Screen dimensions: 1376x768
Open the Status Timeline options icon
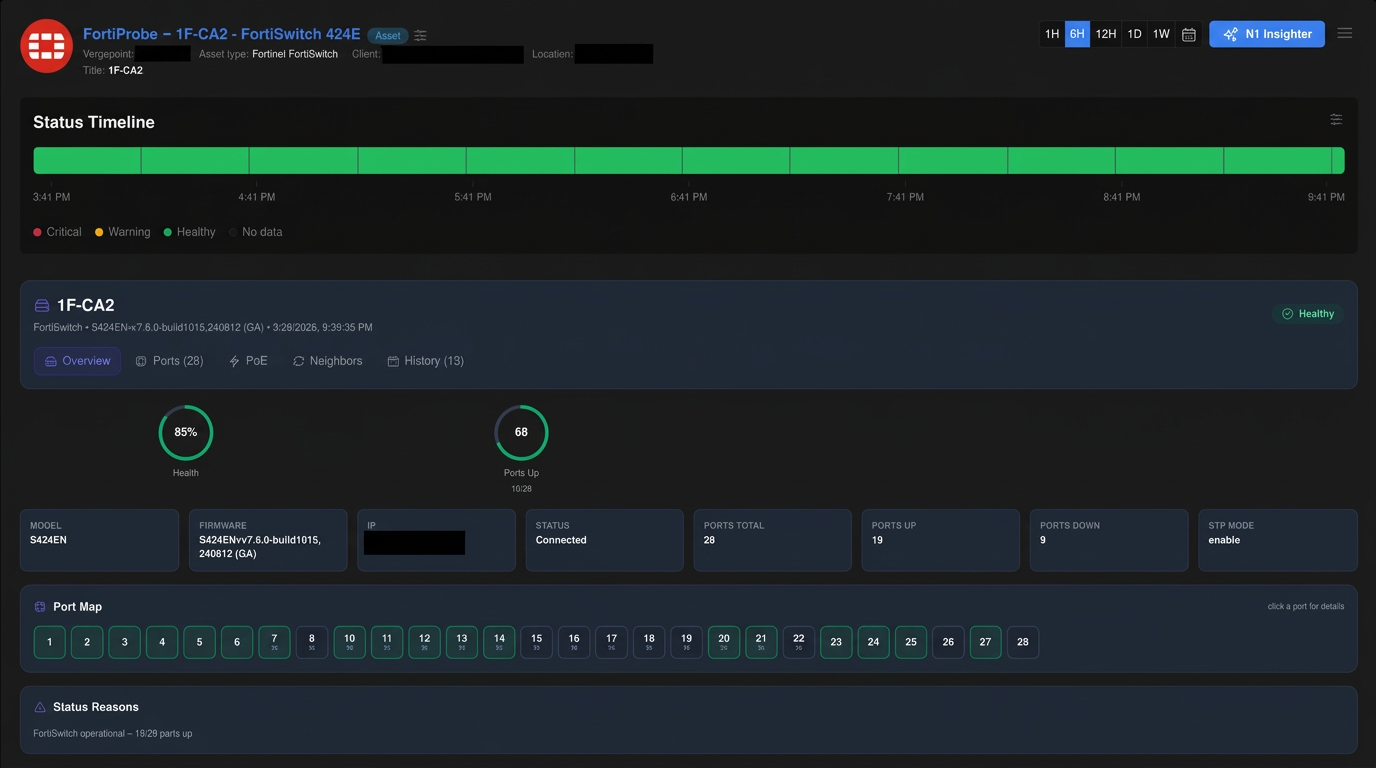[x=1336, y=119]
